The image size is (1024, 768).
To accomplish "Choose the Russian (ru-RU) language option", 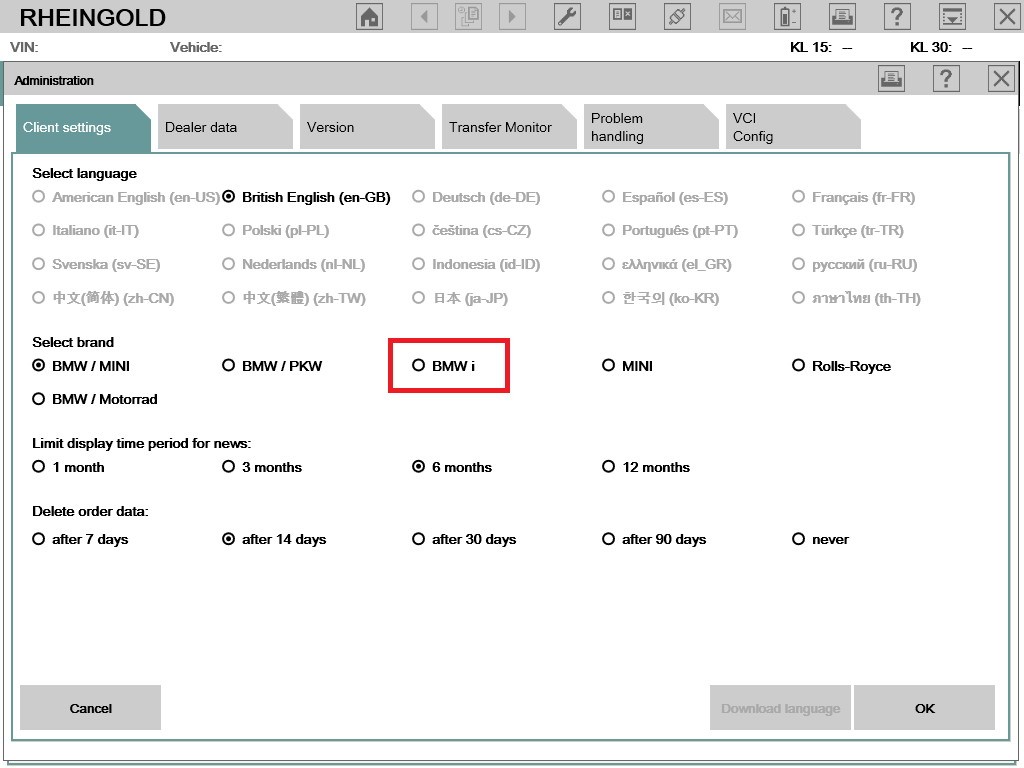I will [x=855, y=264].
